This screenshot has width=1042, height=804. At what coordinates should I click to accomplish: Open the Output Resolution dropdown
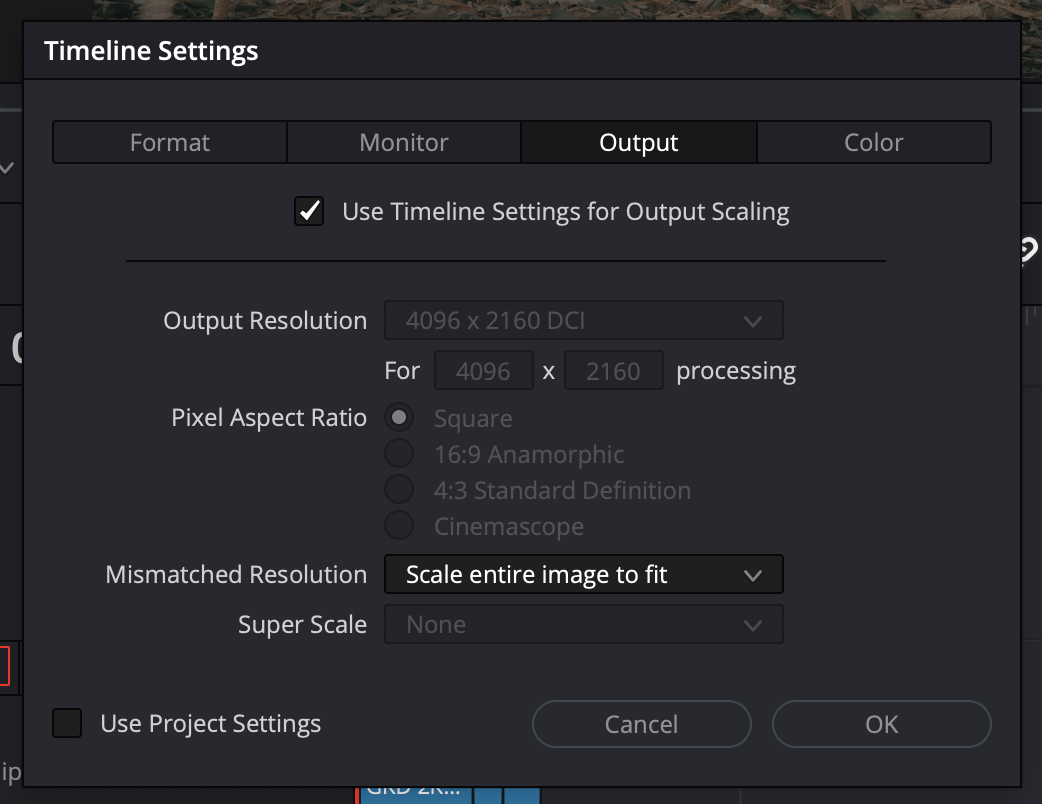pyautogui.click(x=583, y=321)
